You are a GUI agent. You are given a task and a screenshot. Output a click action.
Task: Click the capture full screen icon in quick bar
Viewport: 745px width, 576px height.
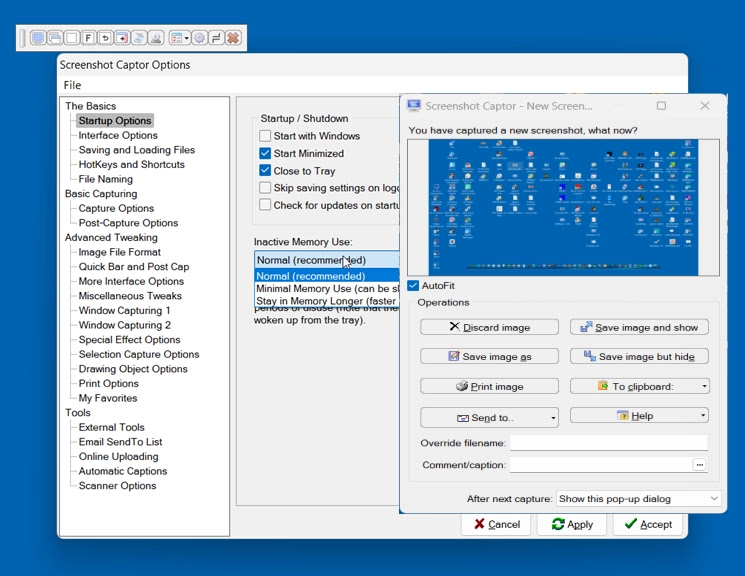(x=38, y=38)
